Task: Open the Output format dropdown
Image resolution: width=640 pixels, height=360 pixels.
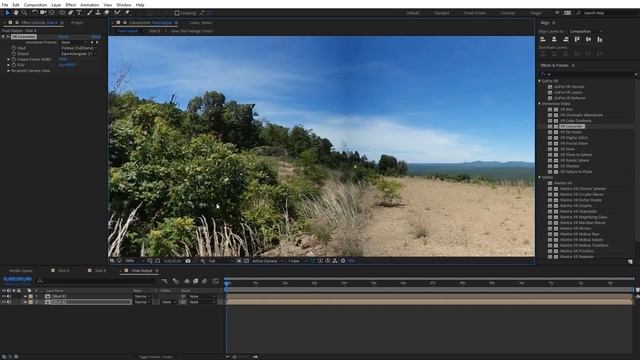Action: click(x=79, y=53)
